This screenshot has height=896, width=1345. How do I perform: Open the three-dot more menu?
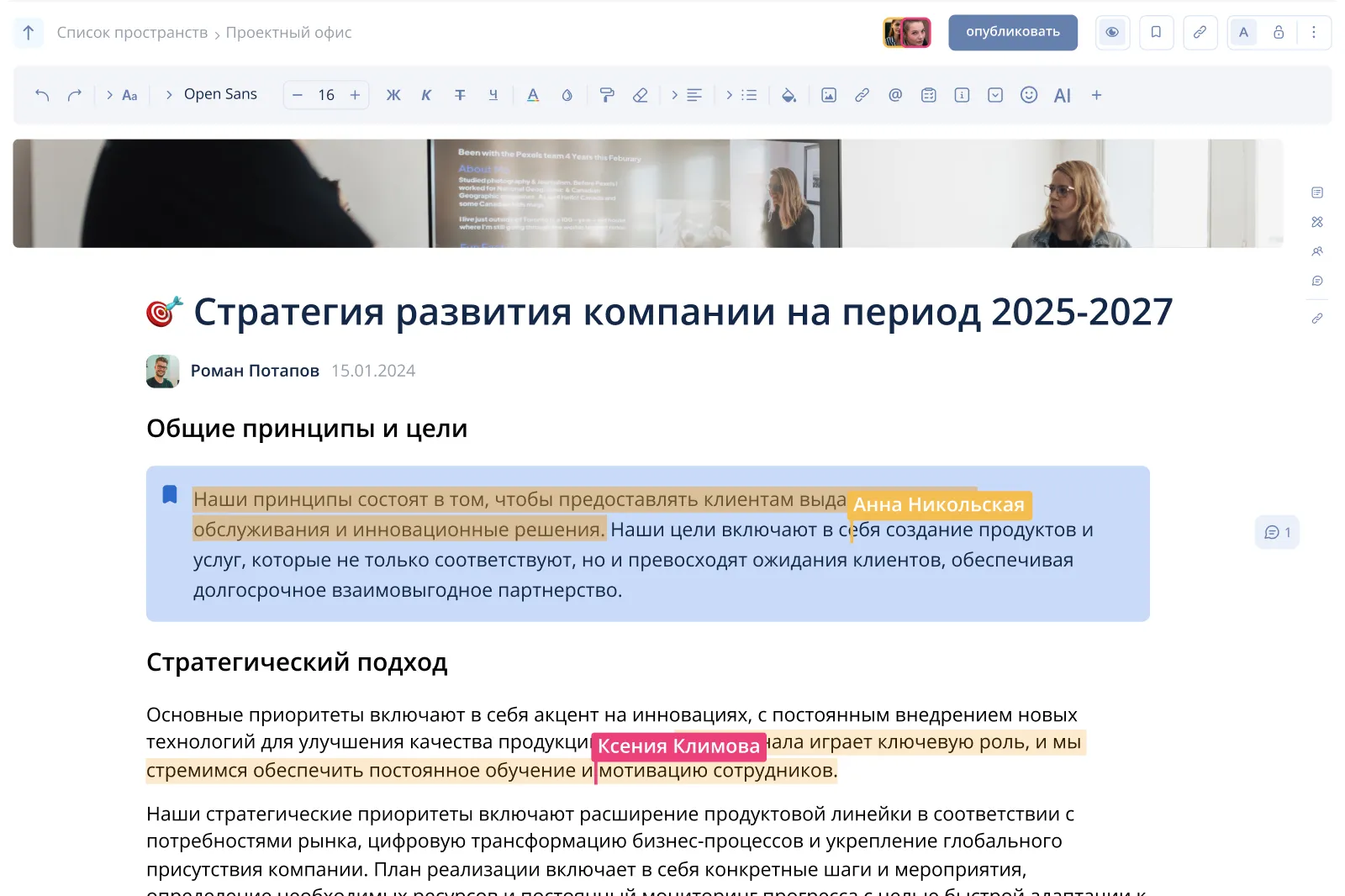tap(1314, 32)
